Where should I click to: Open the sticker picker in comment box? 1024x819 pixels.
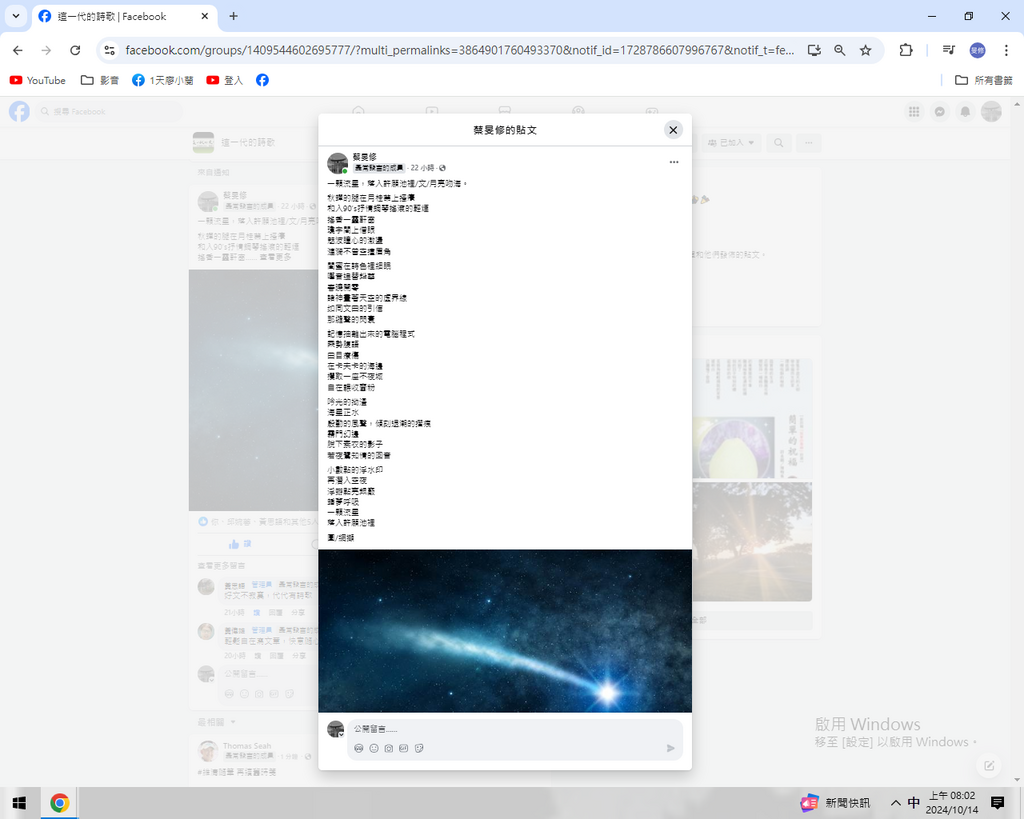click(x=419, y=748)
